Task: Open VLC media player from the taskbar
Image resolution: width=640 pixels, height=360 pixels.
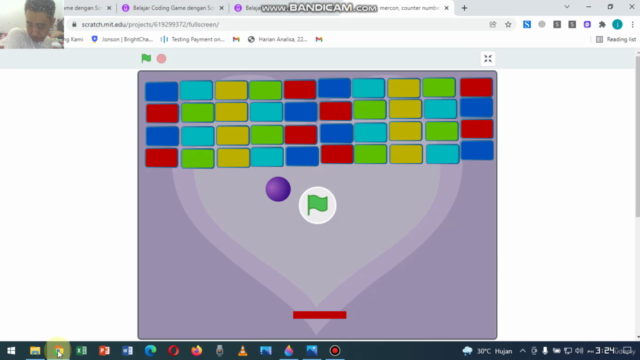Action: click(242, 351)
